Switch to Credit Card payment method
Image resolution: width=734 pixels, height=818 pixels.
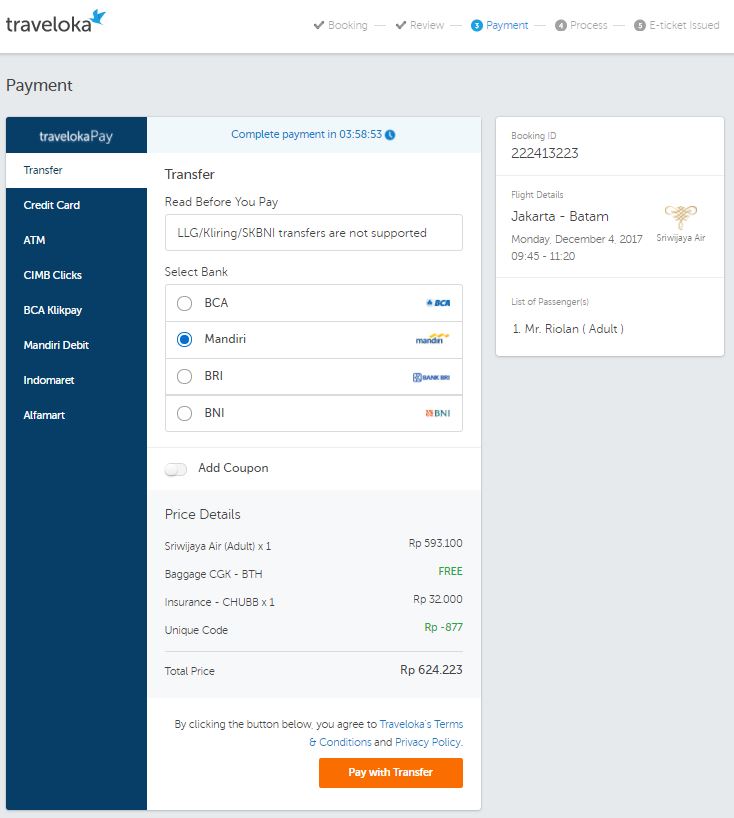pyautogui.click(x=76, y=205)
